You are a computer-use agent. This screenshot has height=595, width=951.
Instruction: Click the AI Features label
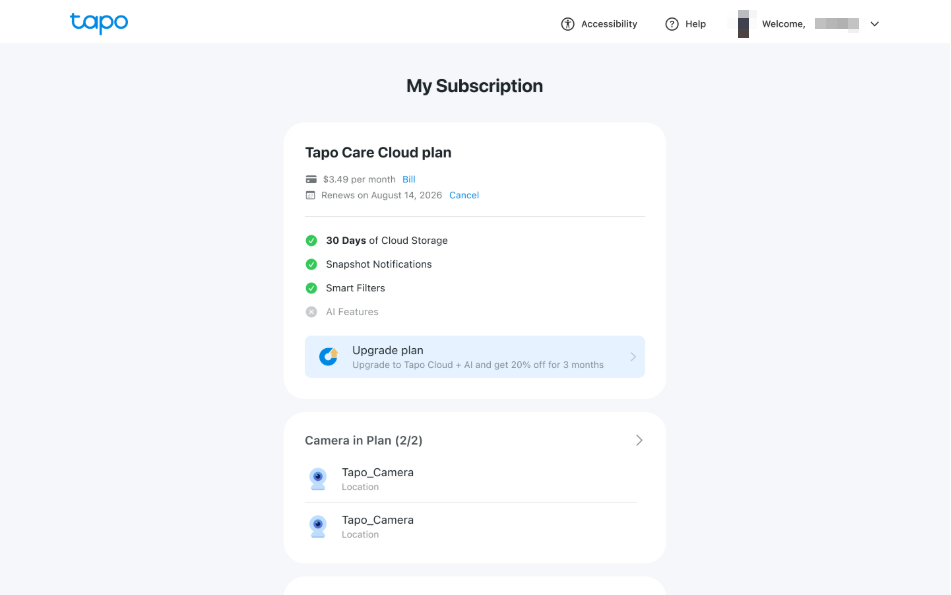(x=352, y=312)
